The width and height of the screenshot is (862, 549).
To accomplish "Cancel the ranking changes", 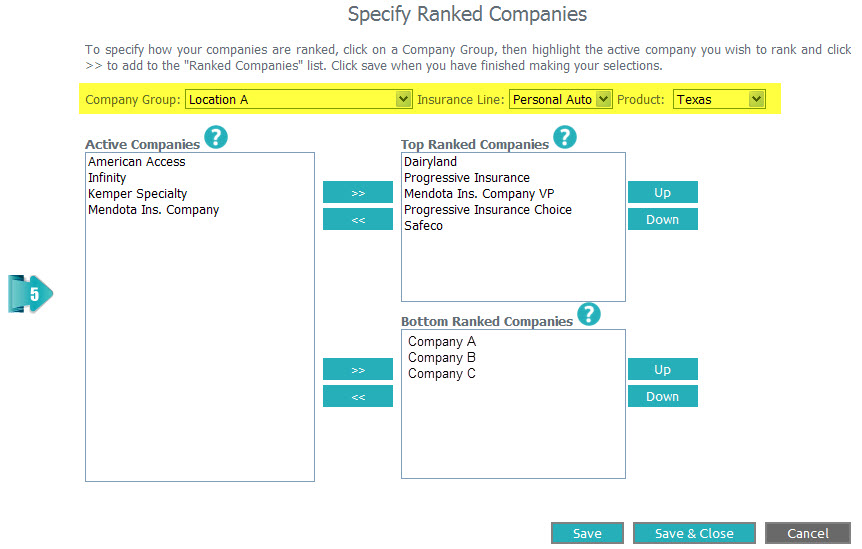I will [x=808, y=533].
